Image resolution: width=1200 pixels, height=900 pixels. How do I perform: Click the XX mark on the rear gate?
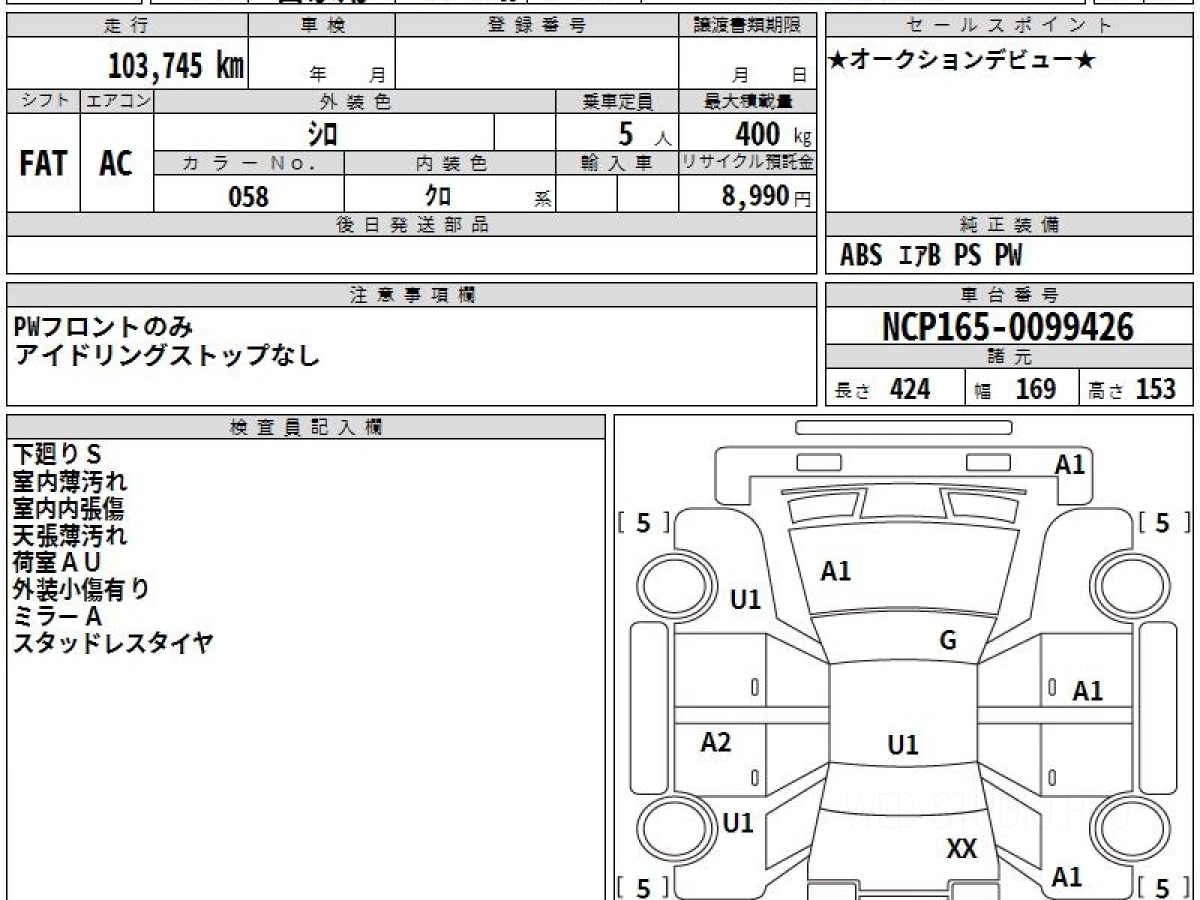pyautogui.click(x=961, y=850)
